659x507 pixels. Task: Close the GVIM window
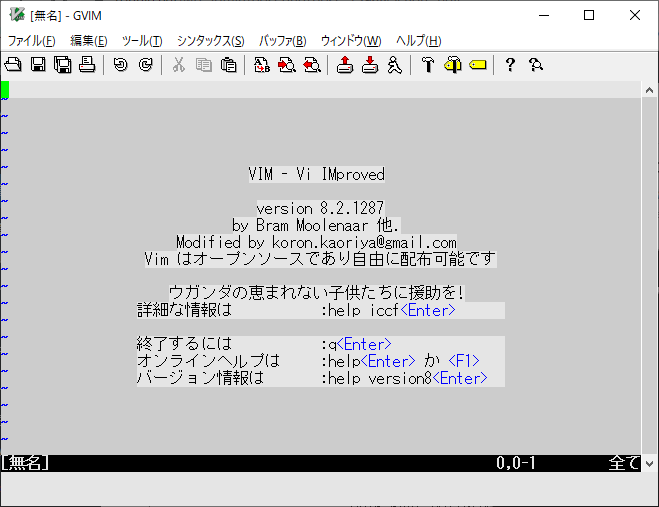coord(635,16)
